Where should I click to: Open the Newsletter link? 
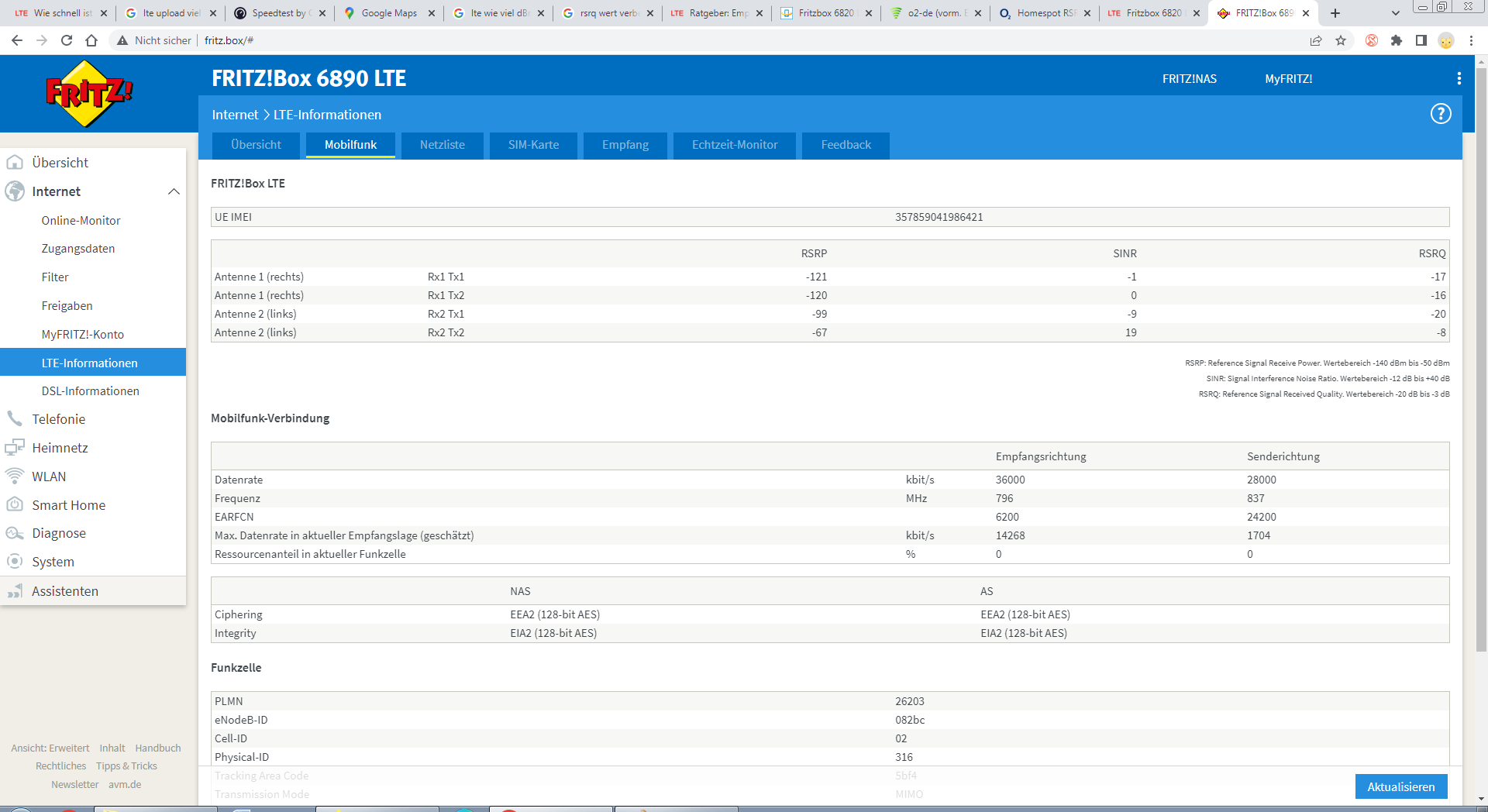[75, 785]
